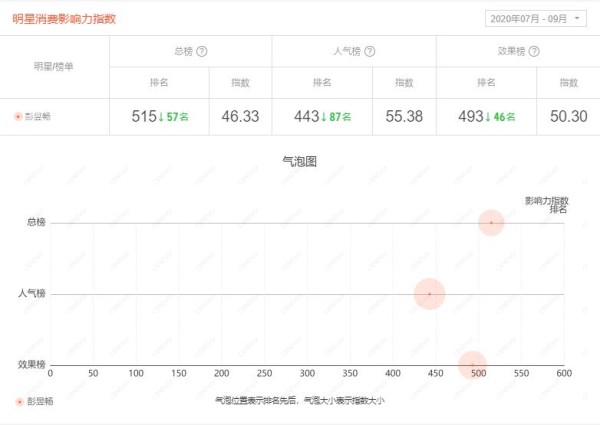This screenshot has width=600, height=425.
Task: Click the green down arrow beside 57名
Action: [x=162, y=117]
